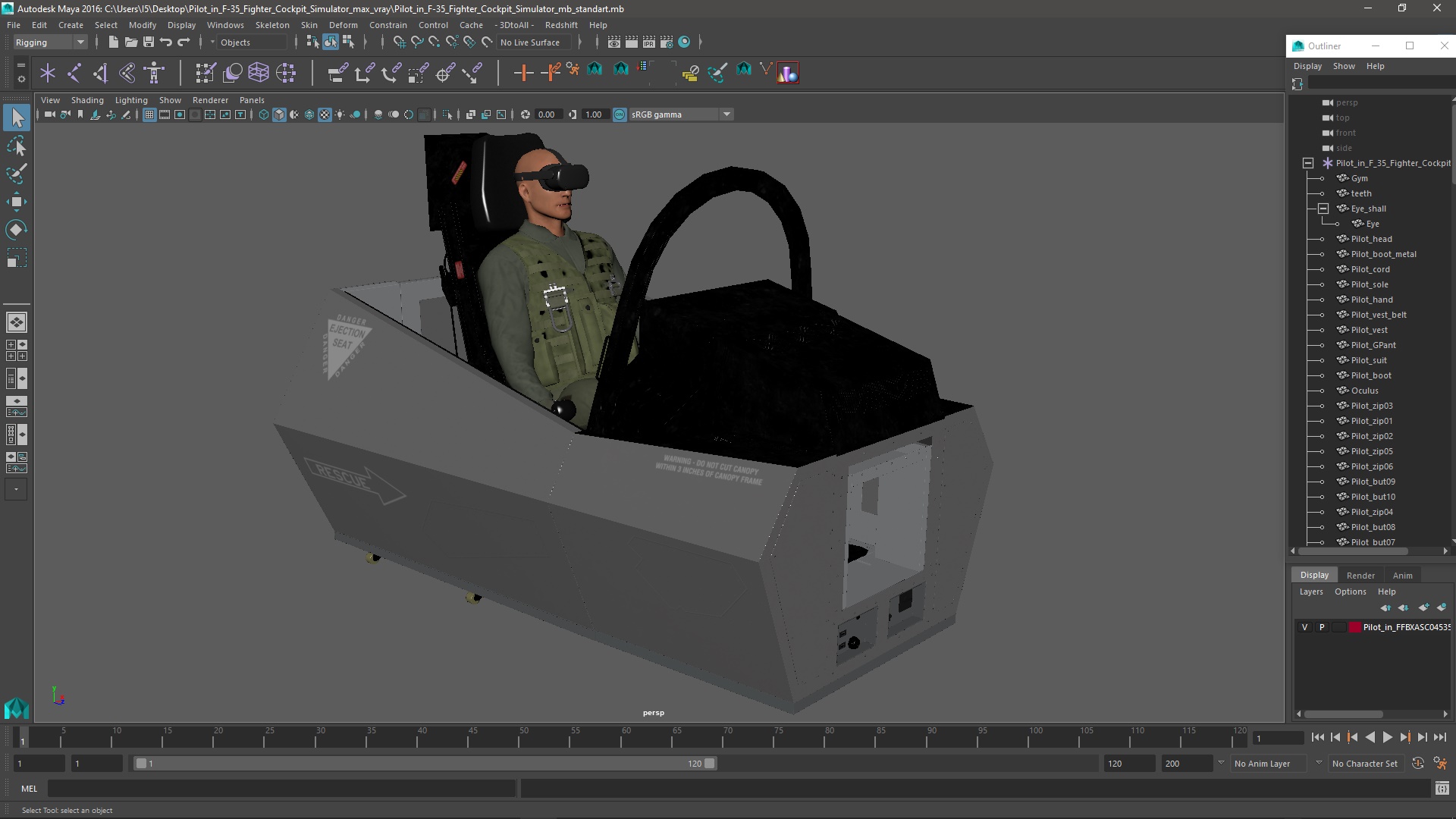Select Pilot_head in the Outliner

tap(1371, 239)
